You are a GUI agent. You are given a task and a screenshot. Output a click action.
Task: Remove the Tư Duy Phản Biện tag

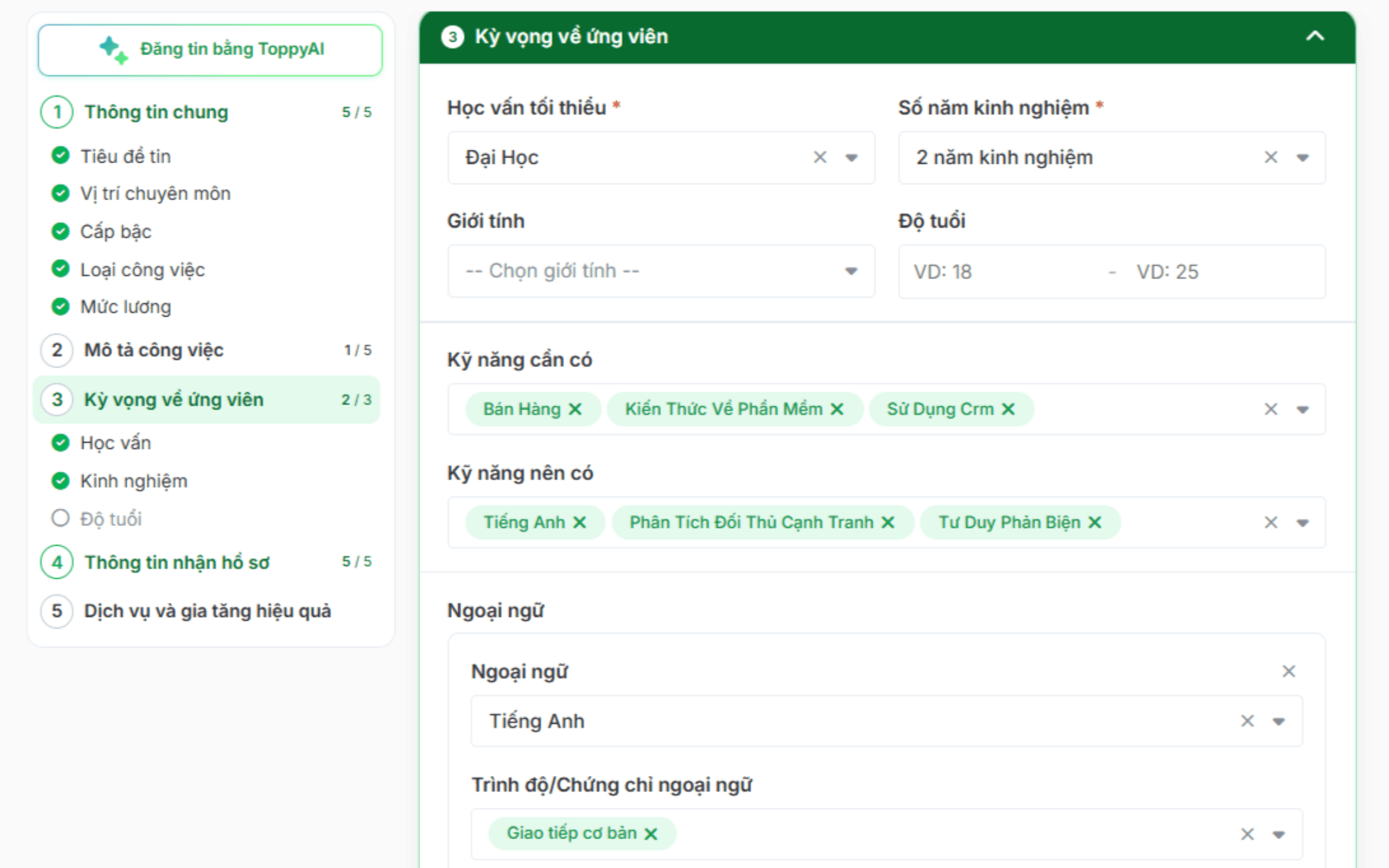[1094, 523]
